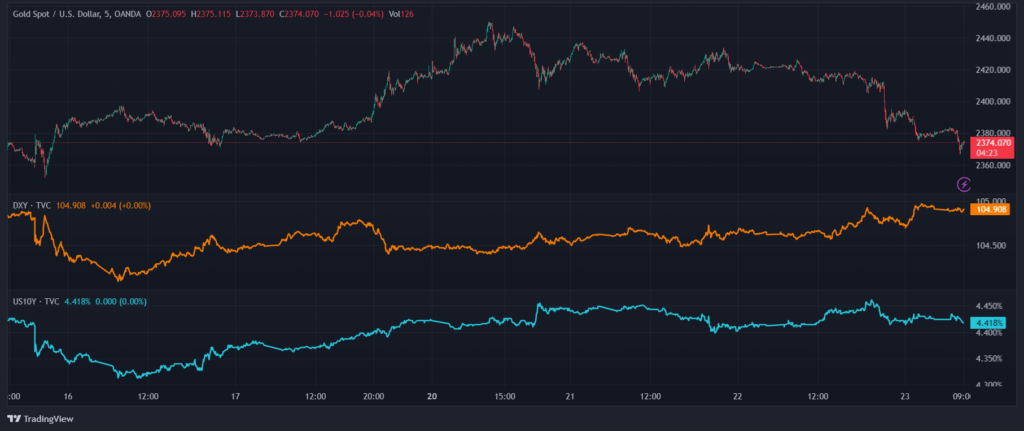
Task: Click the date label 20 on time axis
Action: [x=434, y=396]
